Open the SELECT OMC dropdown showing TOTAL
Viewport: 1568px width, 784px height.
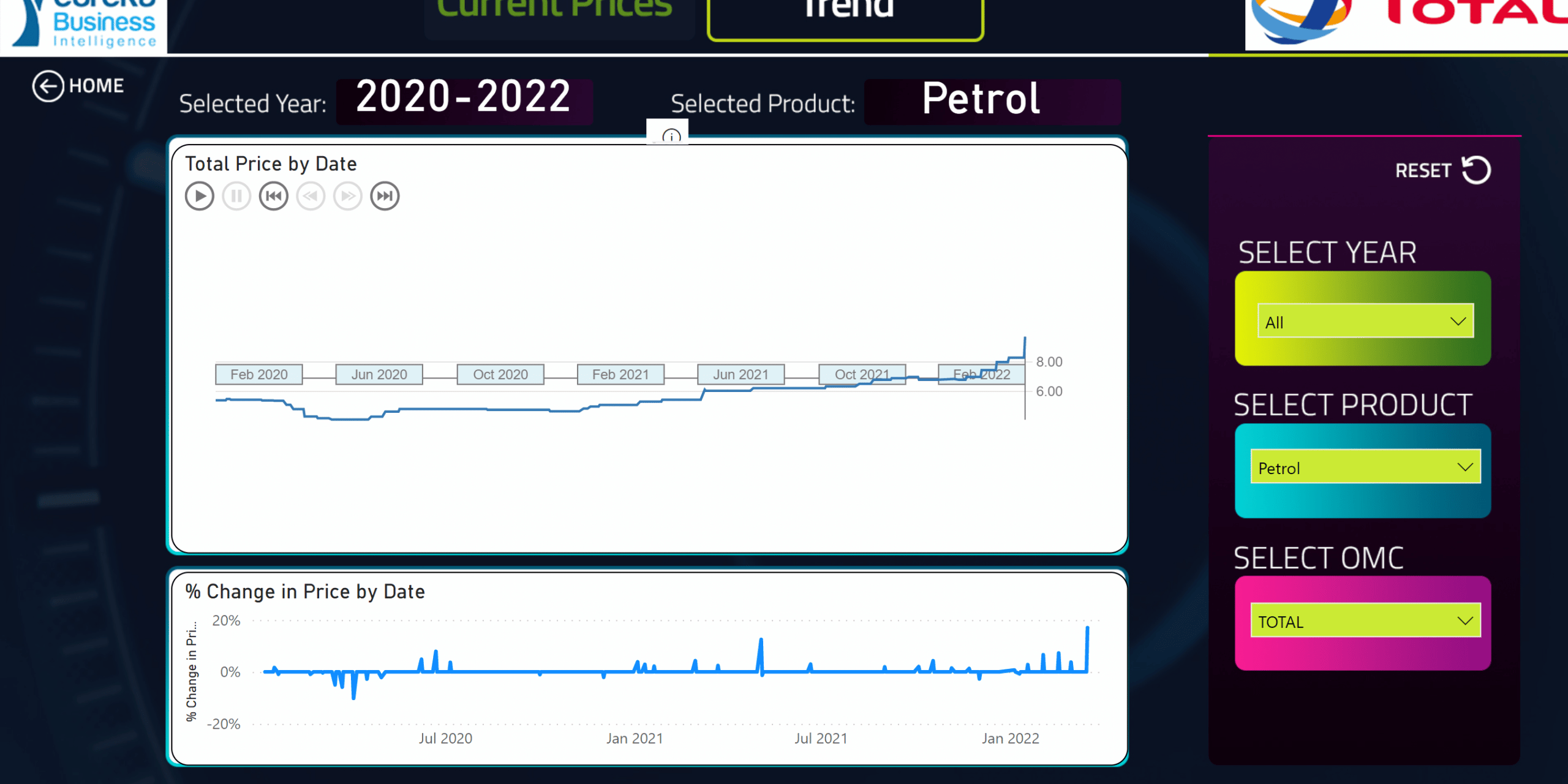(x=1365, y=621)
